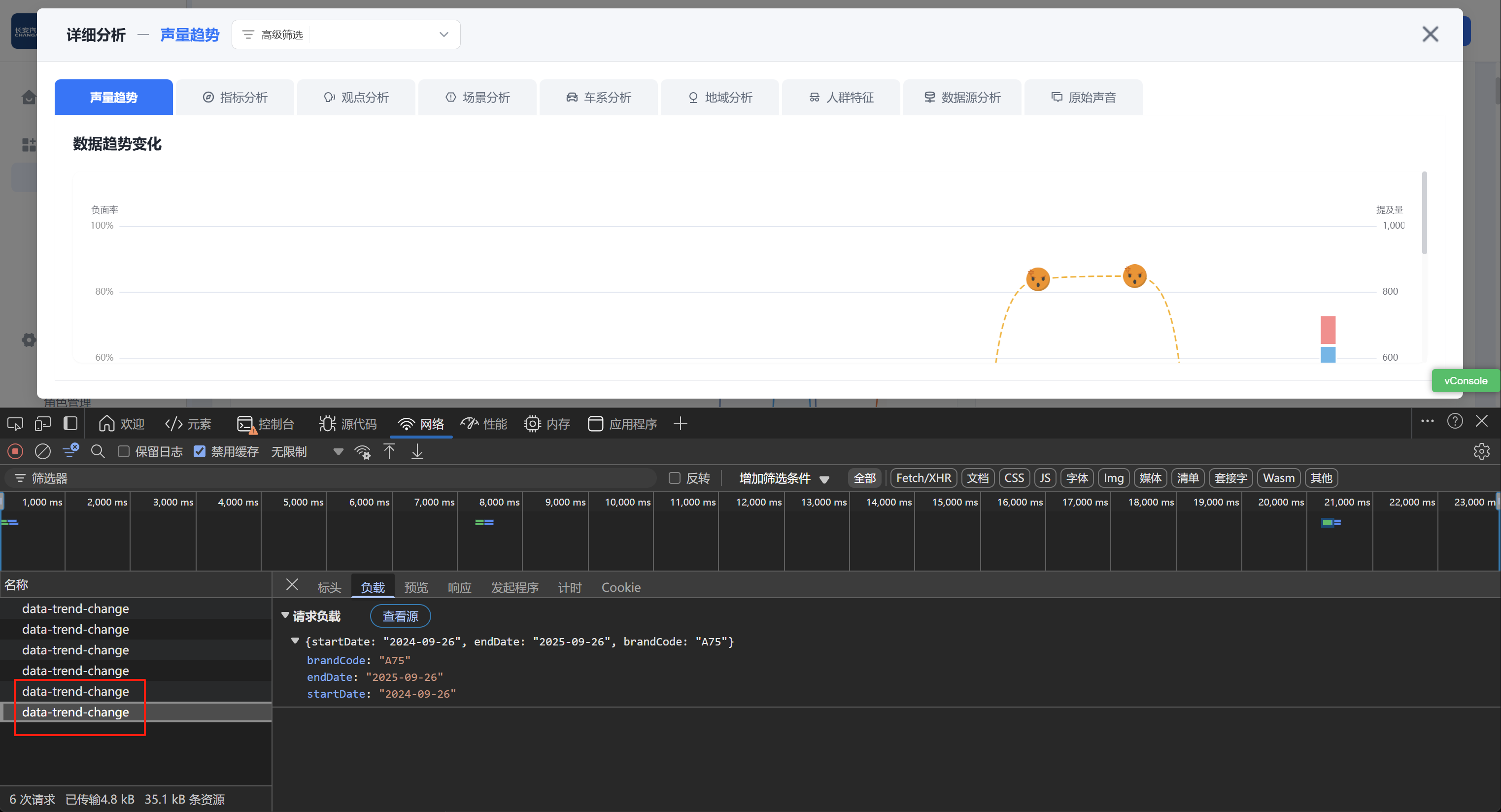This screenshot has height=812, width=1501.
Task: Click the record network log button
Action: [16, 451]
